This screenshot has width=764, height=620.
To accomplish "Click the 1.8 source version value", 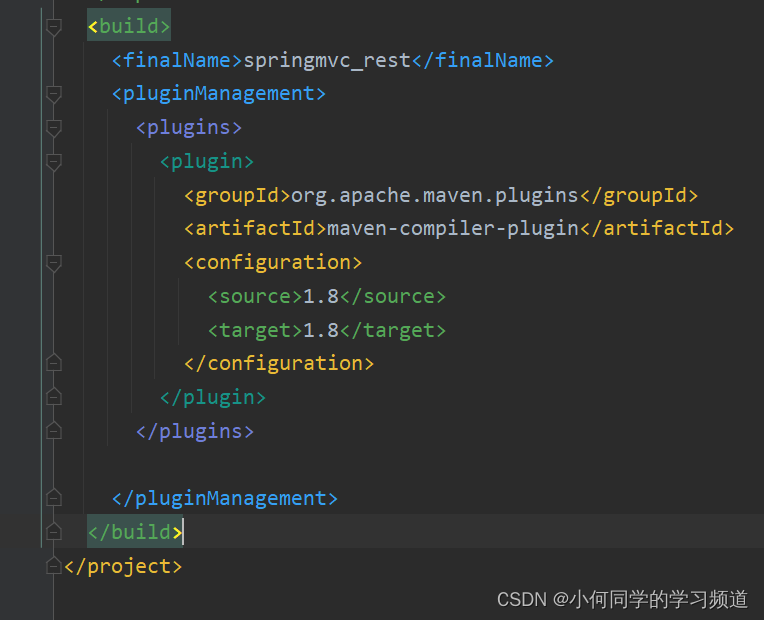I will click(321, 296).
